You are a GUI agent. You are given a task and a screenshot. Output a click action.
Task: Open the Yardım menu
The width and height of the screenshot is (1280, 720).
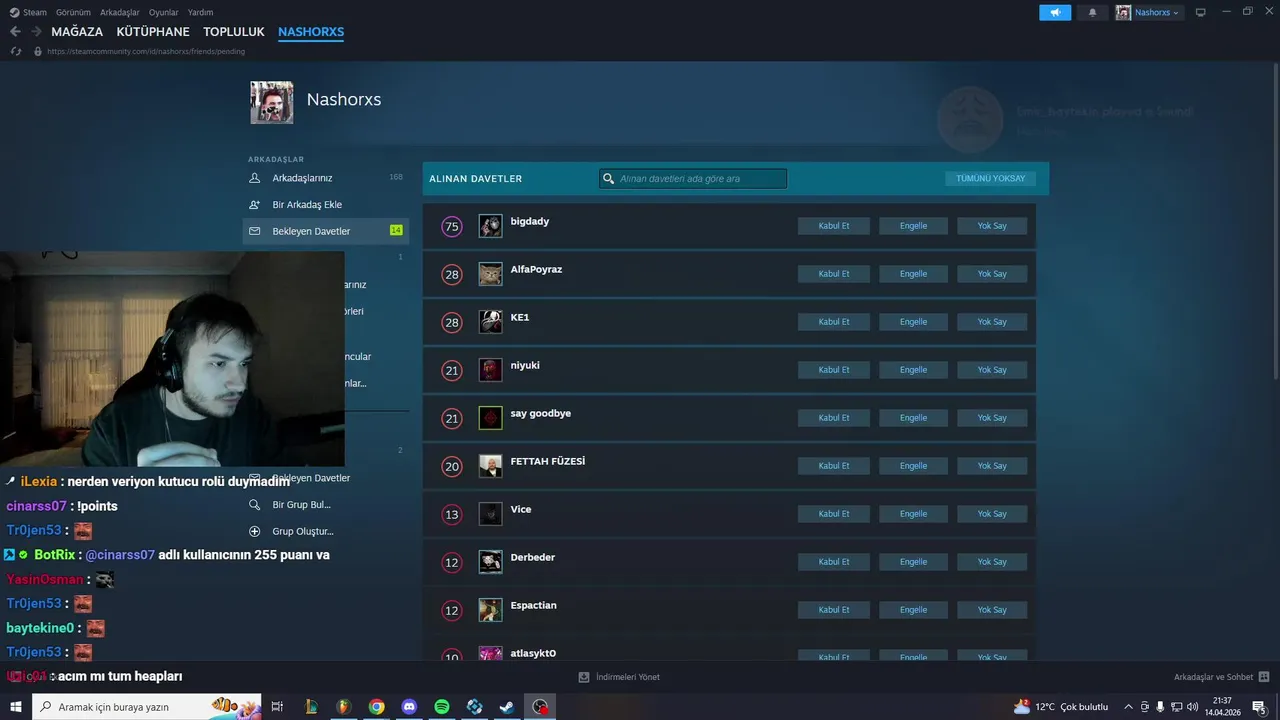click(201, 12)
